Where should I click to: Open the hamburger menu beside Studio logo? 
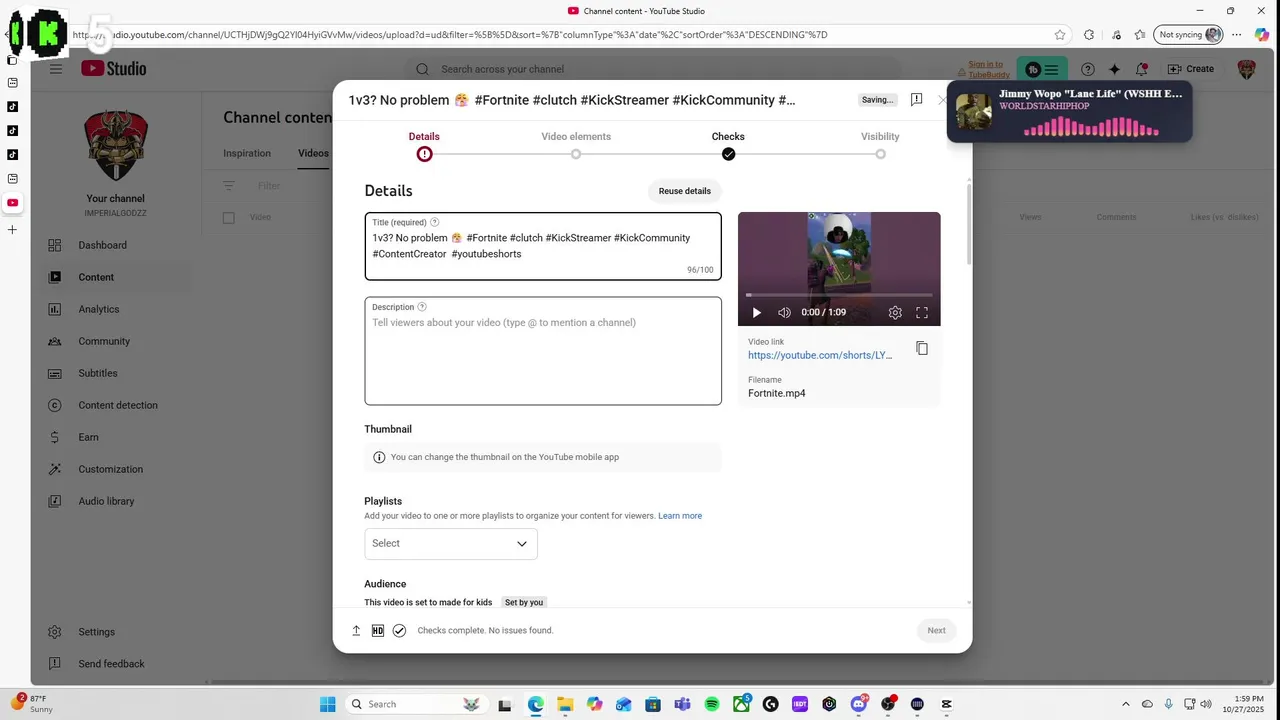[x=56, y=69]
